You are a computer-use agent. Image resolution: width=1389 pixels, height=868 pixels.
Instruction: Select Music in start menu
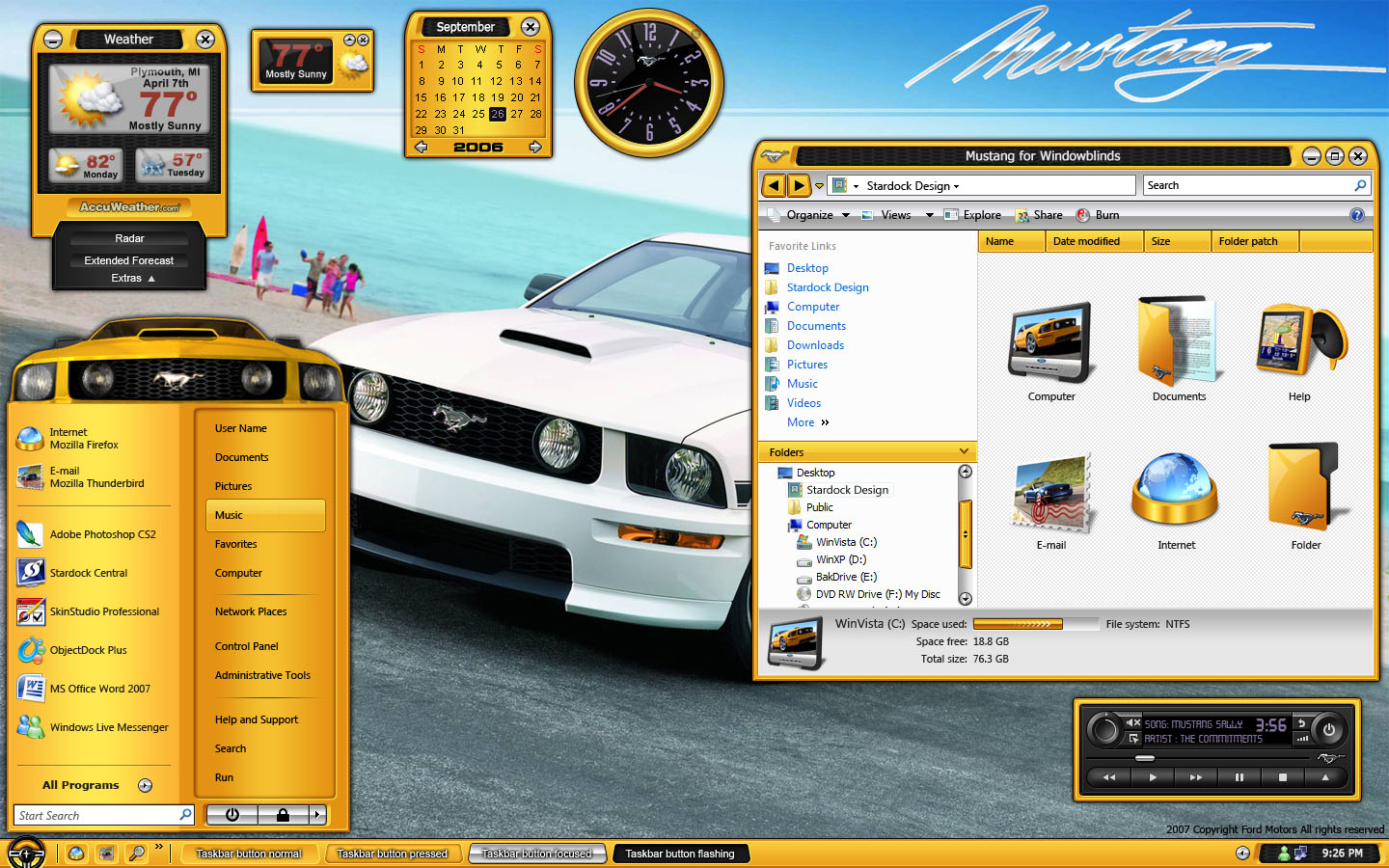(x=265, y=515)
